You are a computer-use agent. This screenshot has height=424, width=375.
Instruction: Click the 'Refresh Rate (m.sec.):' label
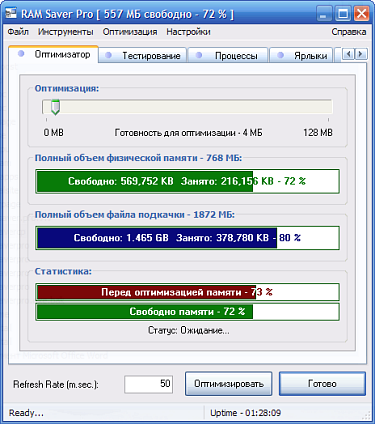click(56, 384)
